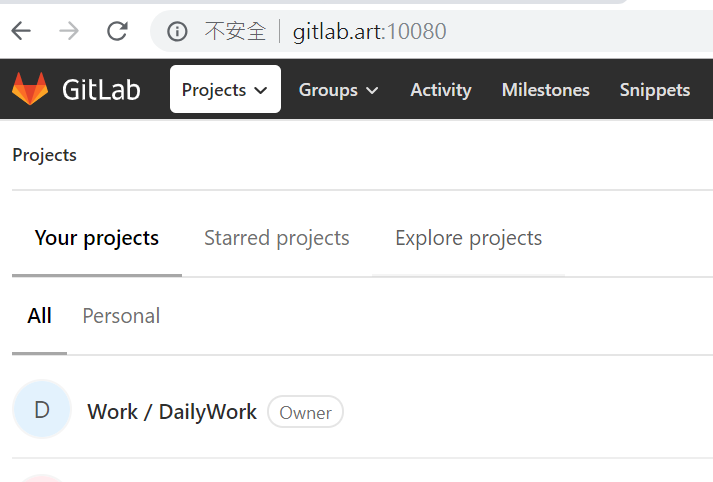The width and height of the screenshot is (713, 482).
Task: Click the GitLab fox logo
Action: (30, 89)
